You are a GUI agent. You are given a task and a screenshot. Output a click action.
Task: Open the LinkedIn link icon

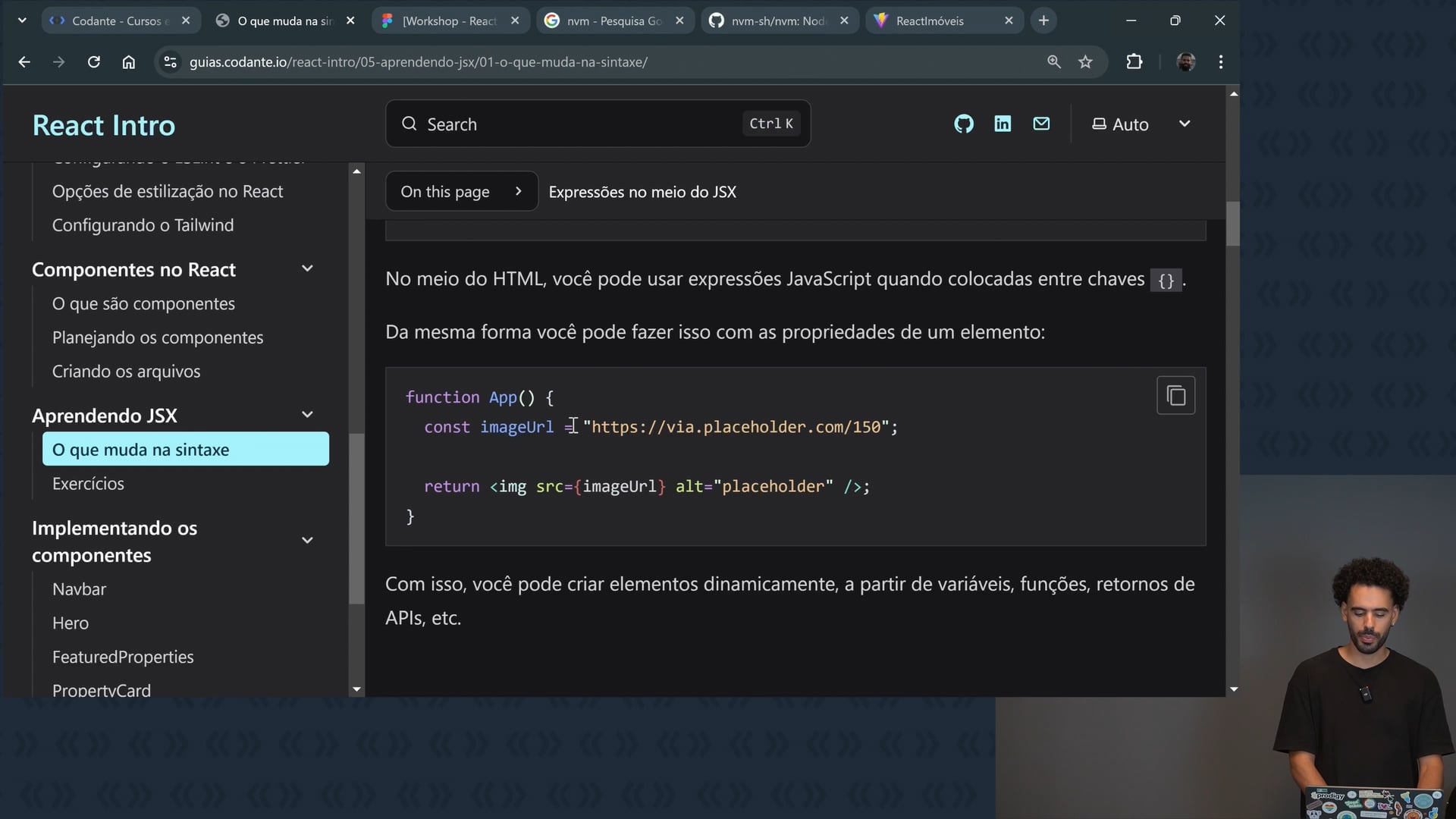click(x=1003, y=124)
